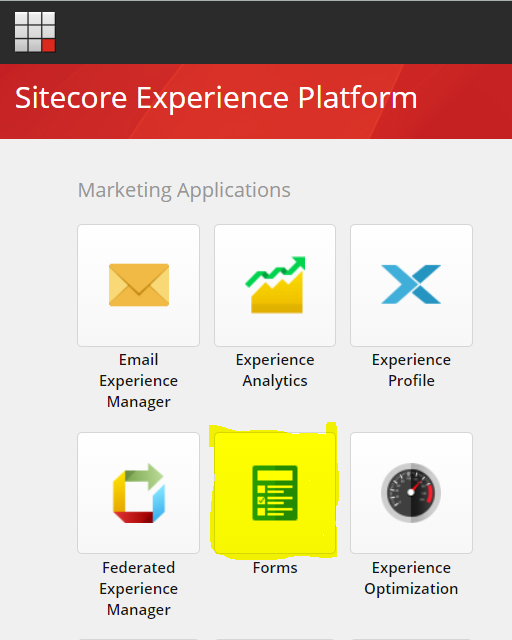The image size is (512, 640).
Task: Click the Email Experience Manager label
Action: [138, 381]
